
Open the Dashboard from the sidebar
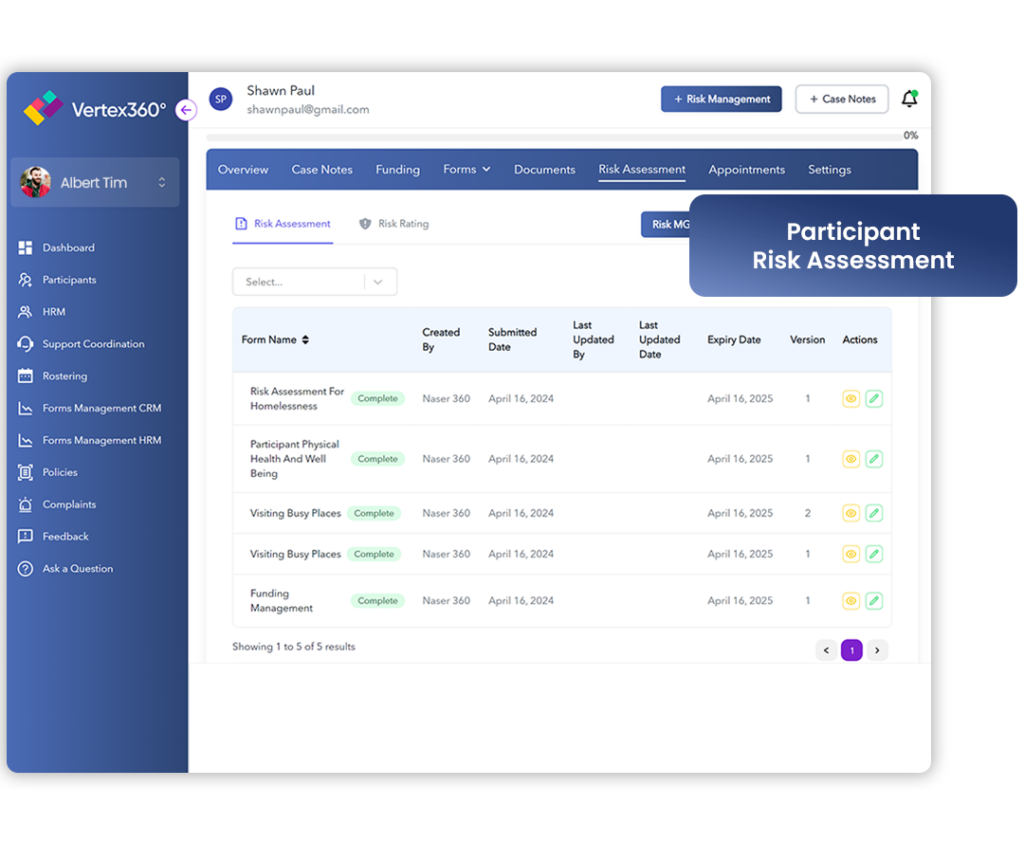70,247
